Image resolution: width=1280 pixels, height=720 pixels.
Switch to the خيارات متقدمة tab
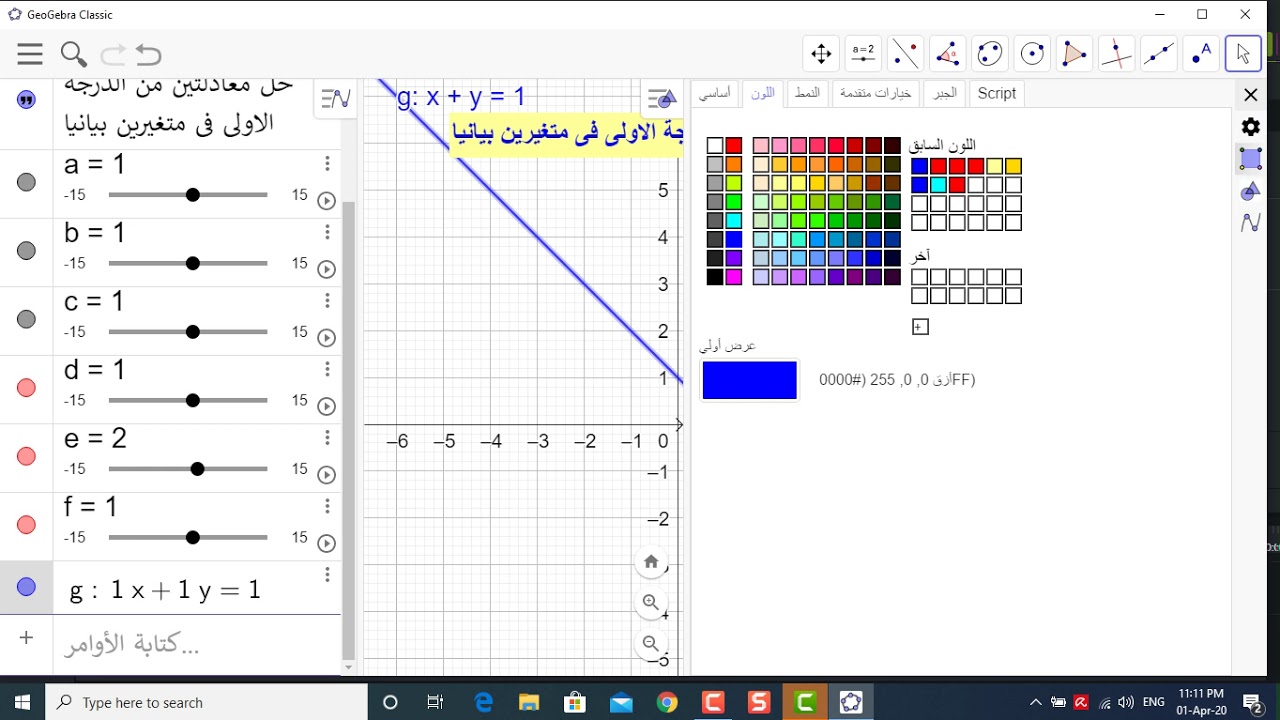(875, 93)
